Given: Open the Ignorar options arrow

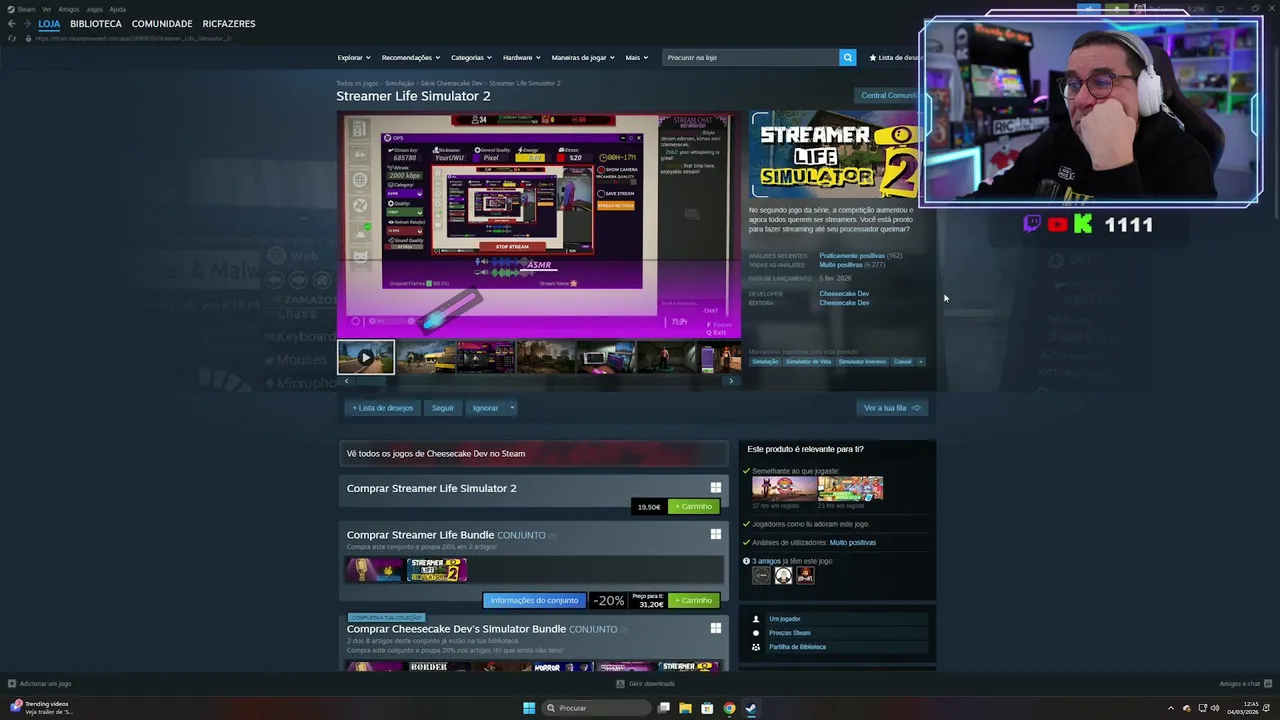Looking at the screenshot, I should (512, 408).
